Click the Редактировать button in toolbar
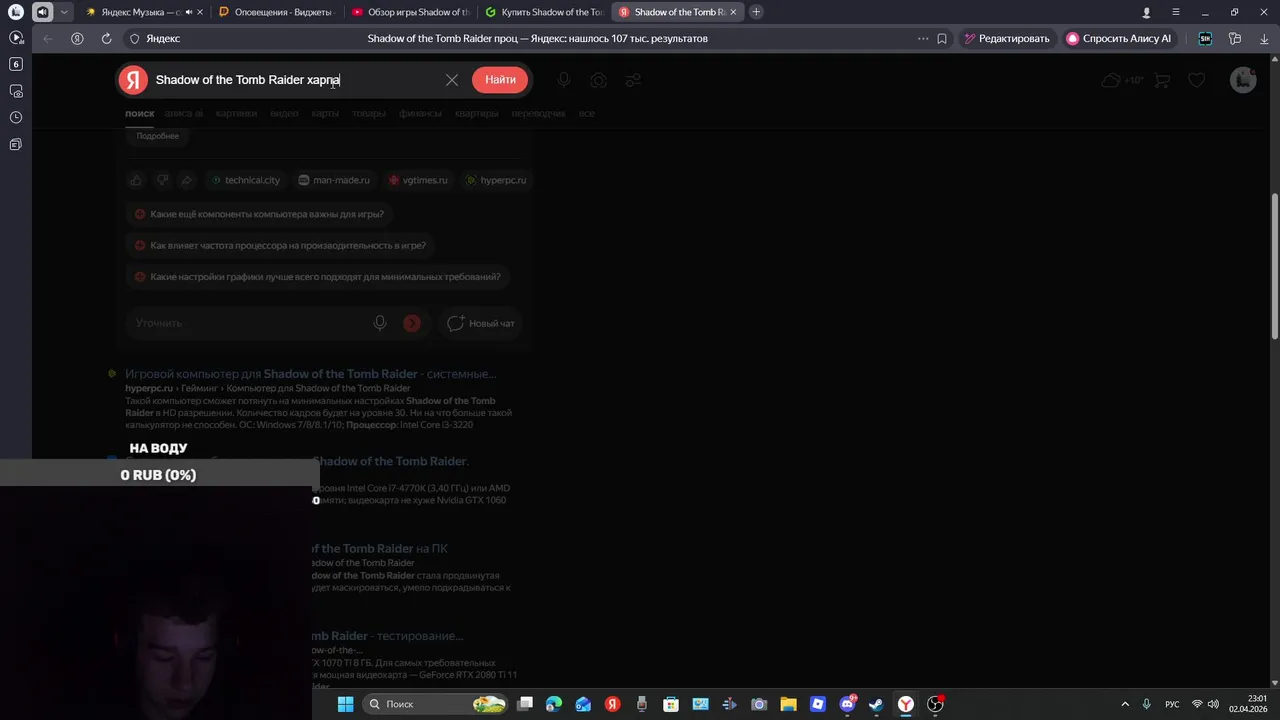 pyautogui.click(x=1007, y=38)
